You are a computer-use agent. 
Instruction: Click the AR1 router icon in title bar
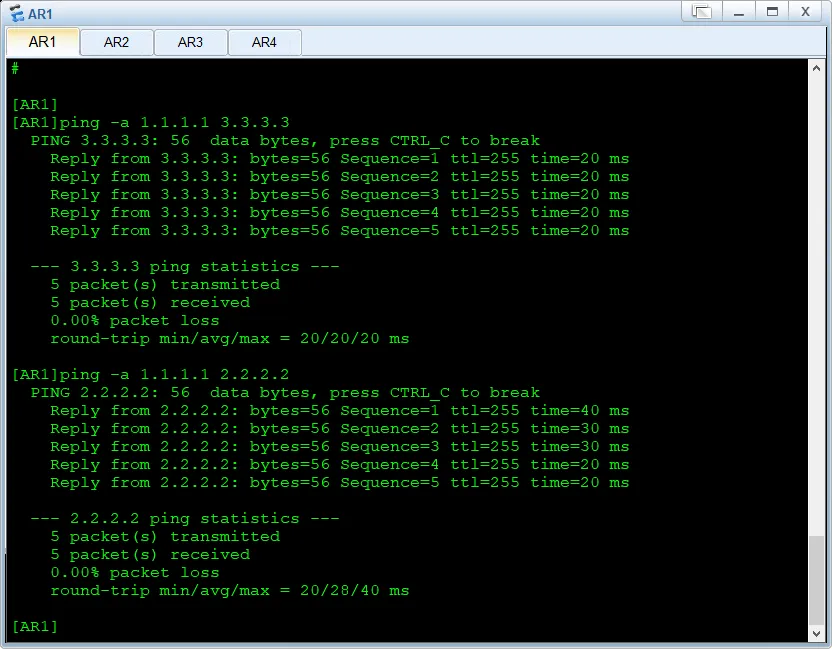[16, 13]
